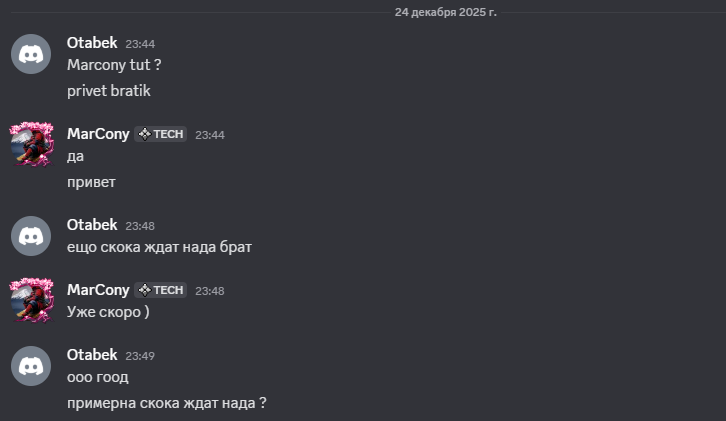Click the "24 декабря 2025 г." date divider

pos(445,12)
